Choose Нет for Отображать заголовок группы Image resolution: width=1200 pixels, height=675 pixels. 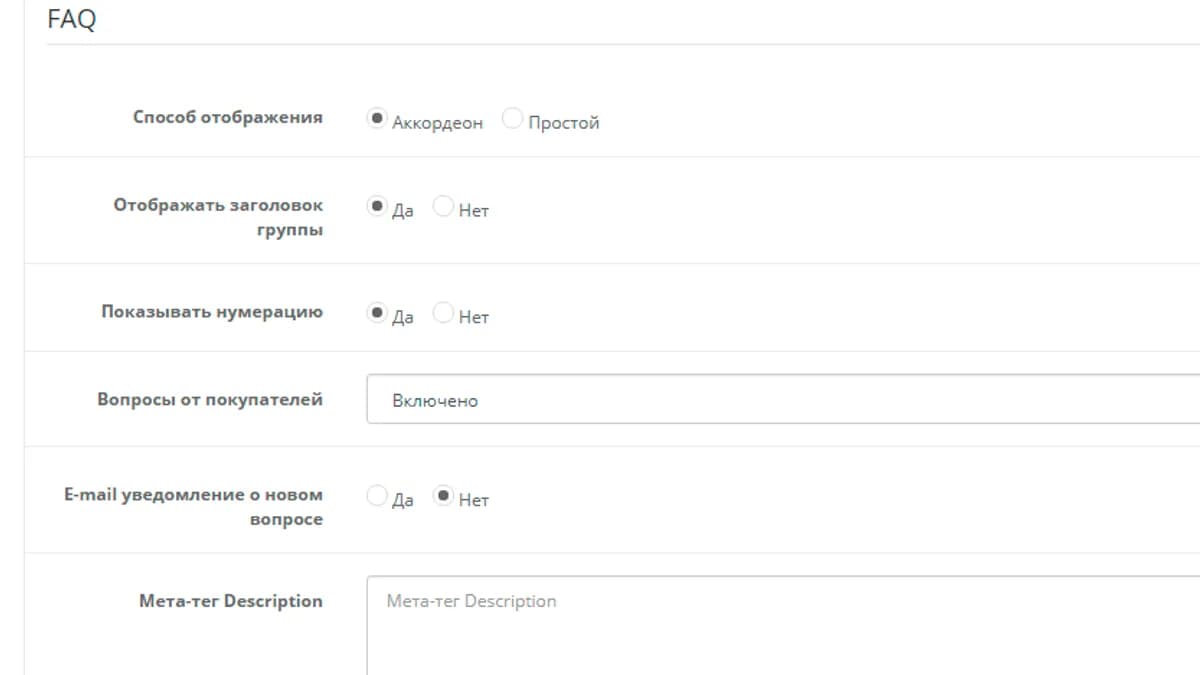pyautogui.click(x=443, y=206)
